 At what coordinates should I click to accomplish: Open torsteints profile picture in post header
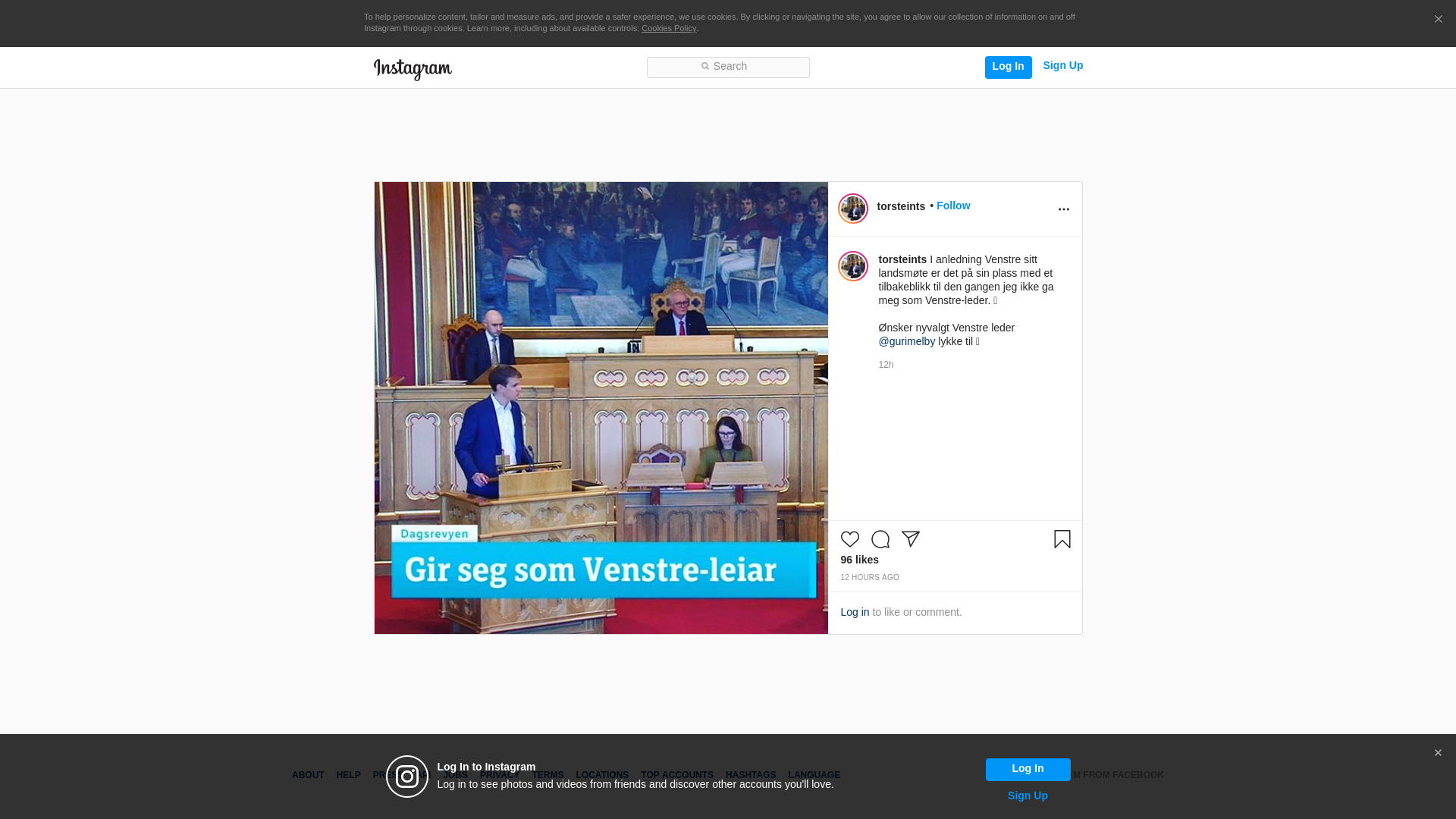coord(852,209)
